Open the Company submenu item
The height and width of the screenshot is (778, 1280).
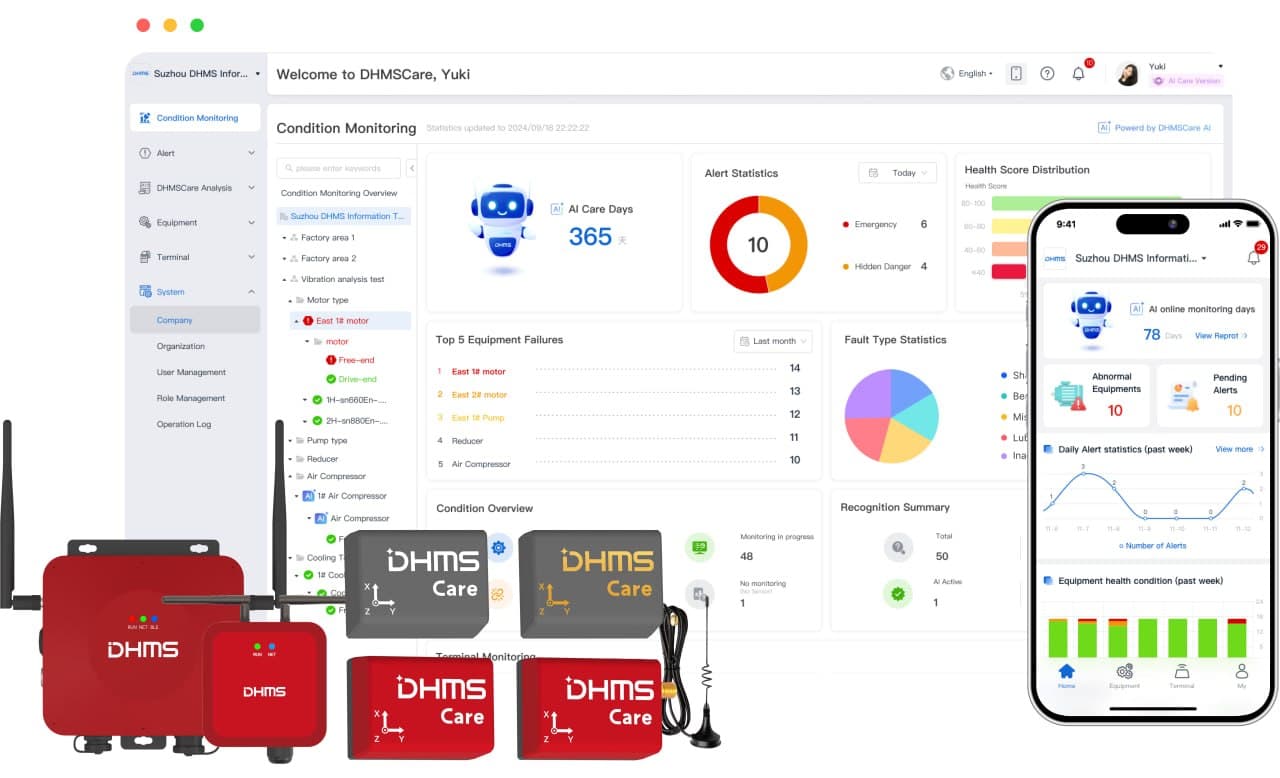(x=195, y=320)
